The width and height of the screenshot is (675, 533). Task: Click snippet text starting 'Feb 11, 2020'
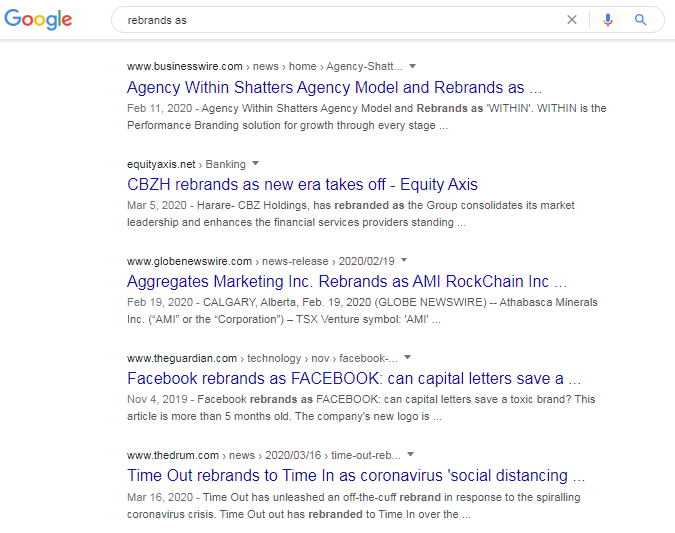click(366, 117)
